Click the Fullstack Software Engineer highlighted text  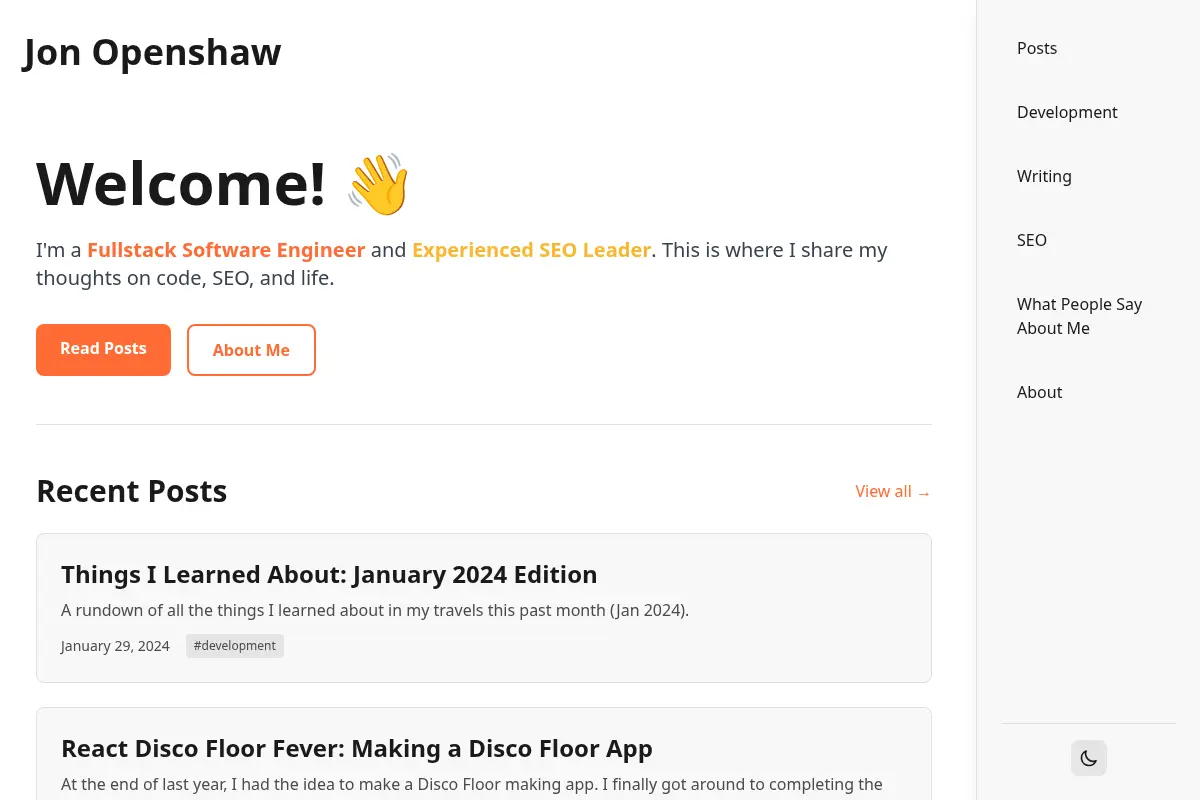(x=226, y=250)
